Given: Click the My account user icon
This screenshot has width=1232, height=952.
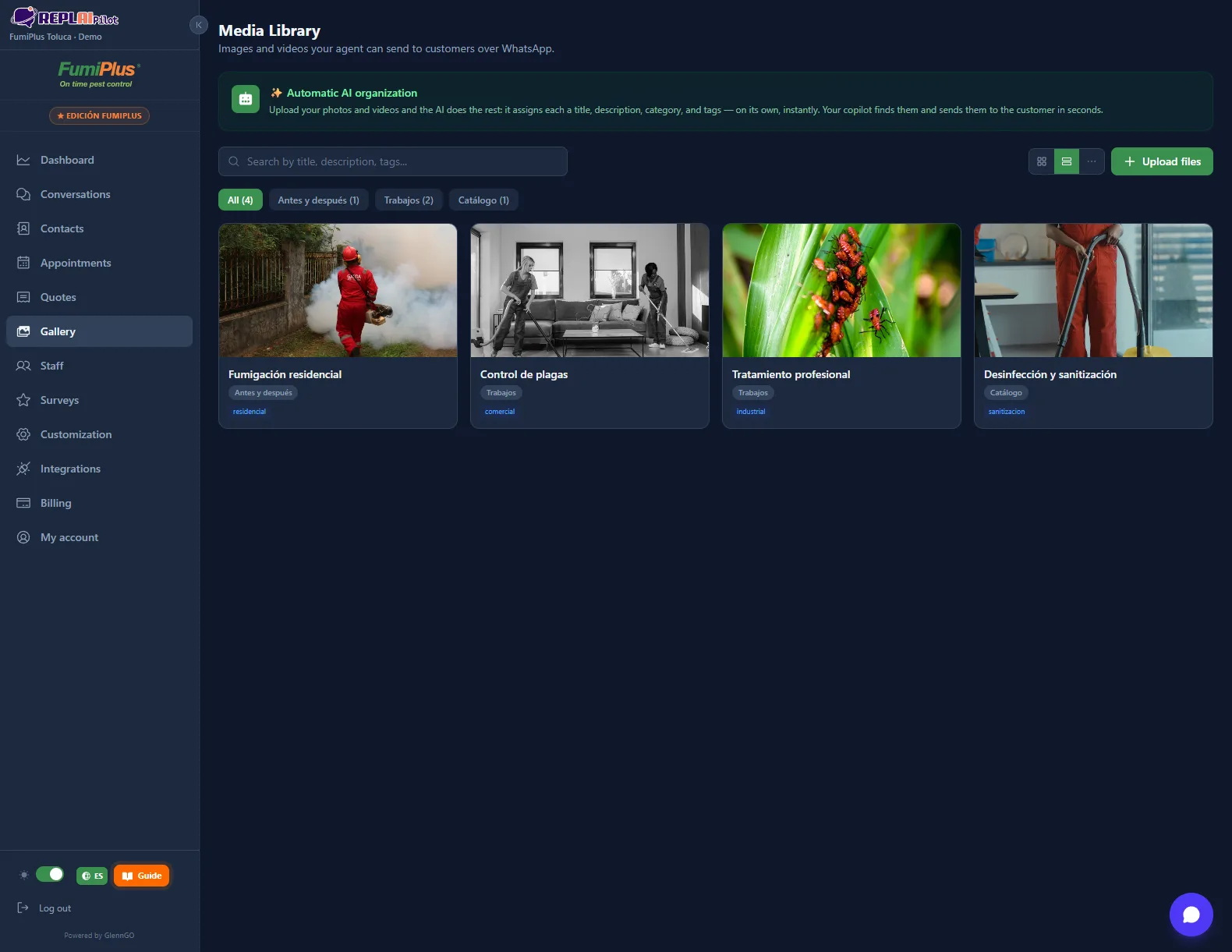Looking at the screenshot, I should [23, 537].
